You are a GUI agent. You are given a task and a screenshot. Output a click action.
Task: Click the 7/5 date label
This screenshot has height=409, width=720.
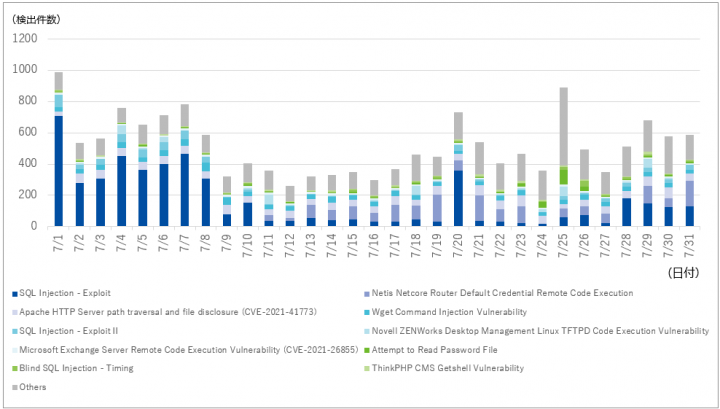coord(143,241)
